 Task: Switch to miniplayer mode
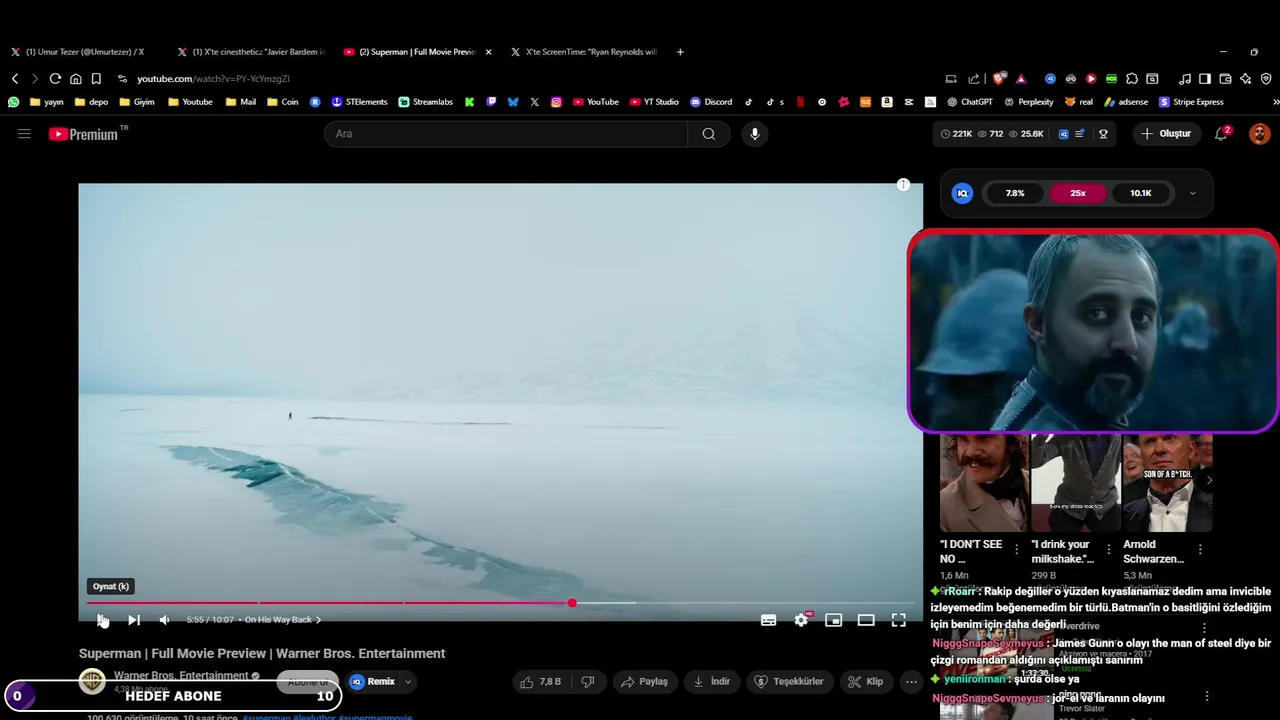pos(833,620)
